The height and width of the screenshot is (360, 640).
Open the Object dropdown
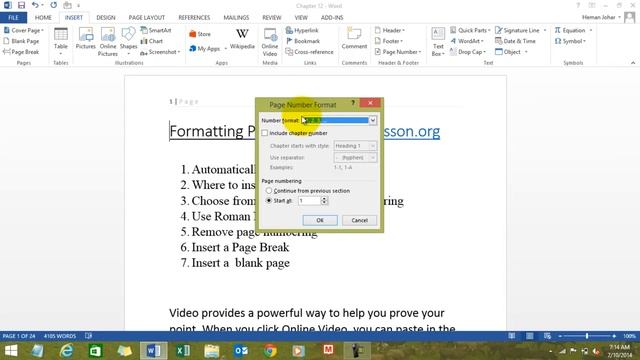[511, 52]
